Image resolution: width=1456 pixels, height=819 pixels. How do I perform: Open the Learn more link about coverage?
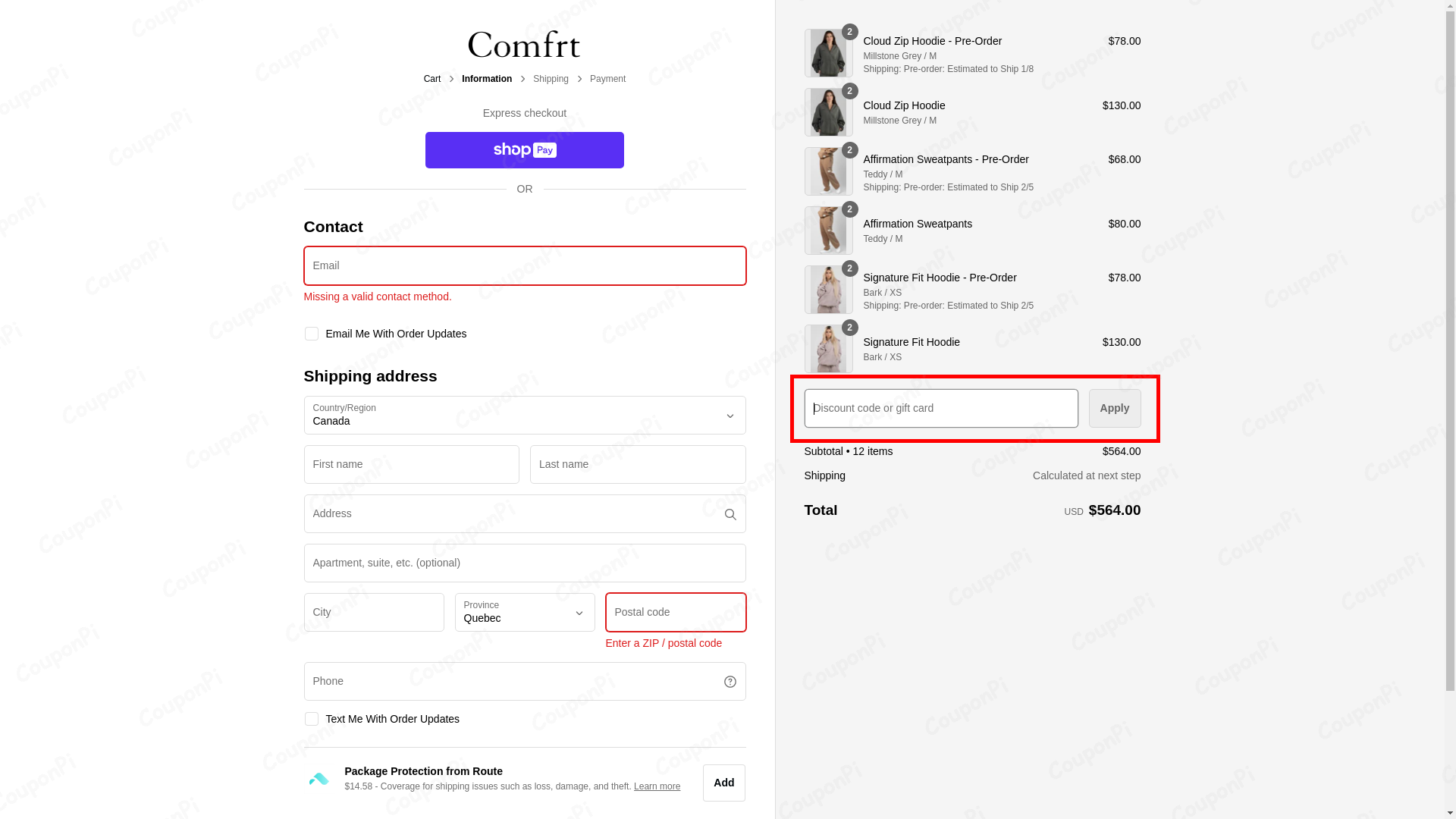656,786
